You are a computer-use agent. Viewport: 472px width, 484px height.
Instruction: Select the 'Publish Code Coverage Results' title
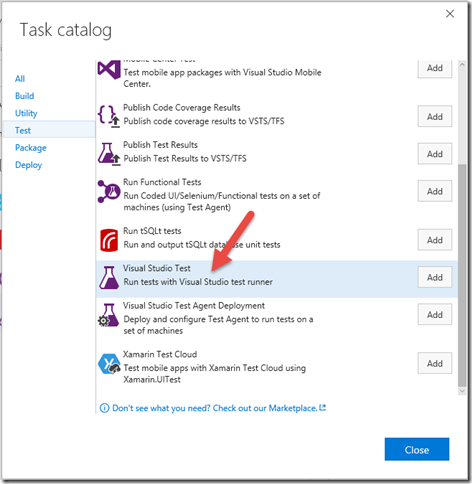(x=182, y=108)
